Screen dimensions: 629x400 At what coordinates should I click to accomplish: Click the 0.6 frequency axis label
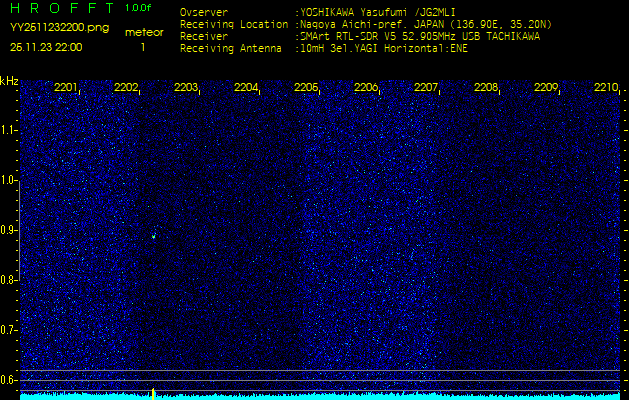[8, 380]
